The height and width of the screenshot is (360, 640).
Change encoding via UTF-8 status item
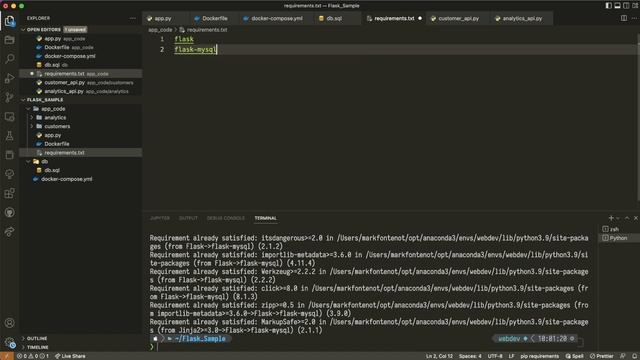point(495,356)
